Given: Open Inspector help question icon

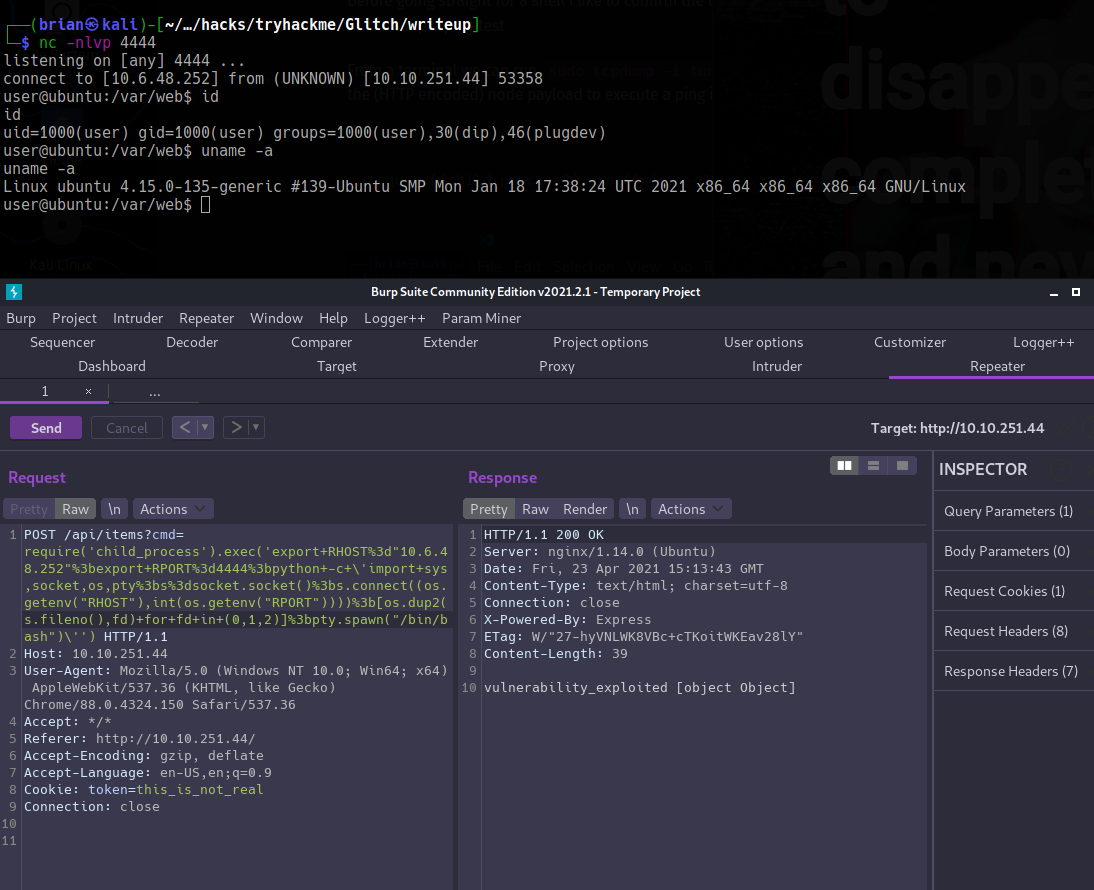Looking at the screenshot, I should (1061, 471).
